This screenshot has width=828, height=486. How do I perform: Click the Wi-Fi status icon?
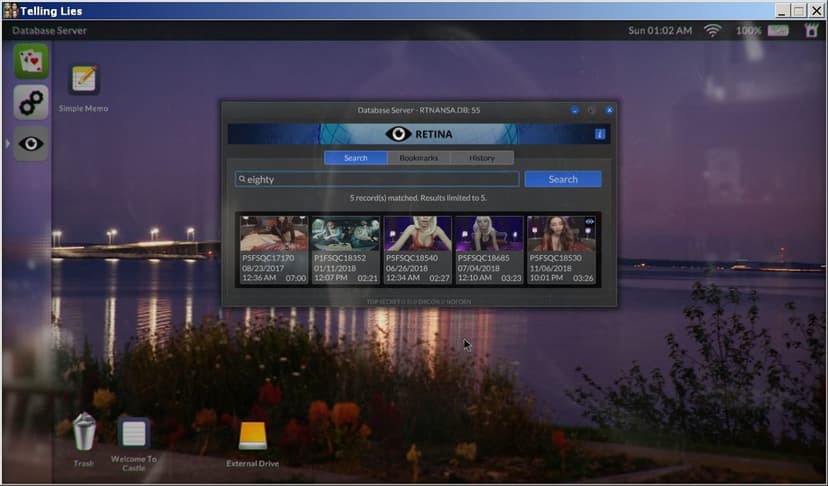tap(712, 31)
